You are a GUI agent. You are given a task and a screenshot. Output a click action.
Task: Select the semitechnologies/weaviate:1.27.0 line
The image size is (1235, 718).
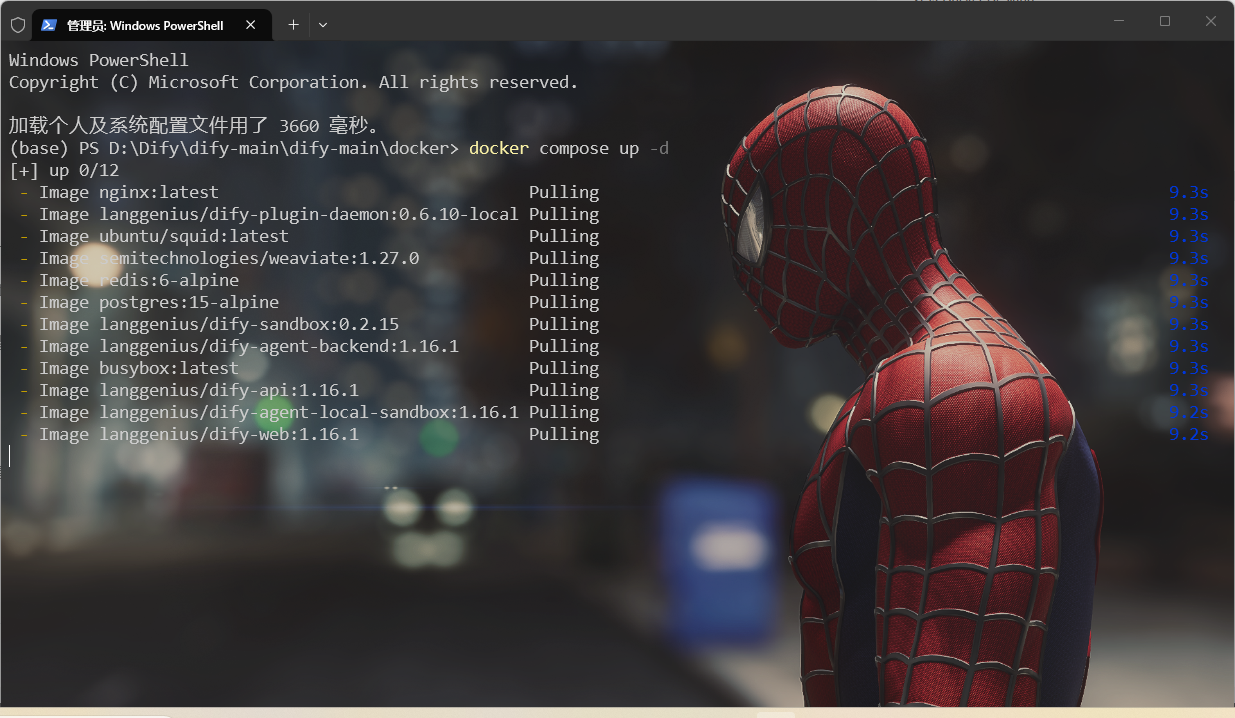click(614, 258)
